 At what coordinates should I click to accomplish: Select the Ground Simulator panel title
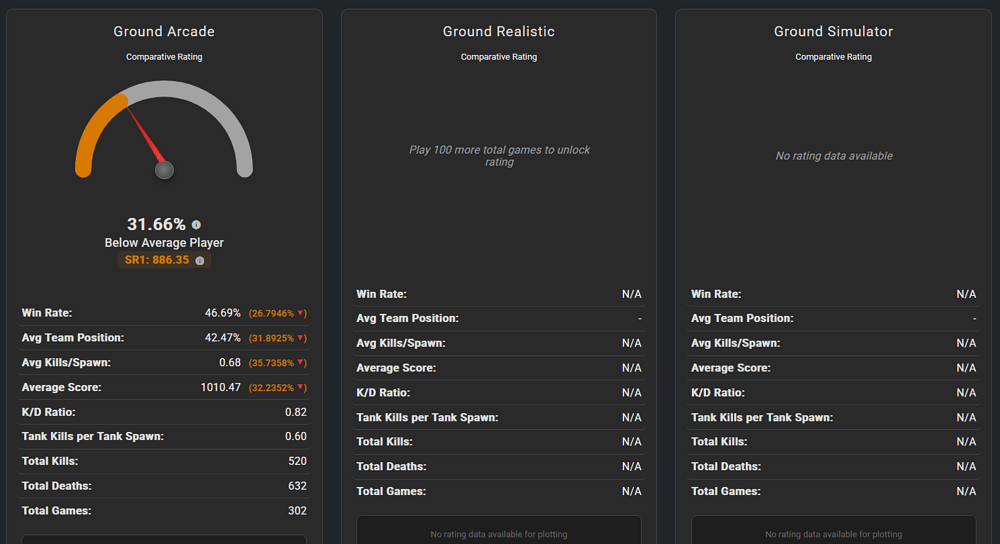pos(833,32)
